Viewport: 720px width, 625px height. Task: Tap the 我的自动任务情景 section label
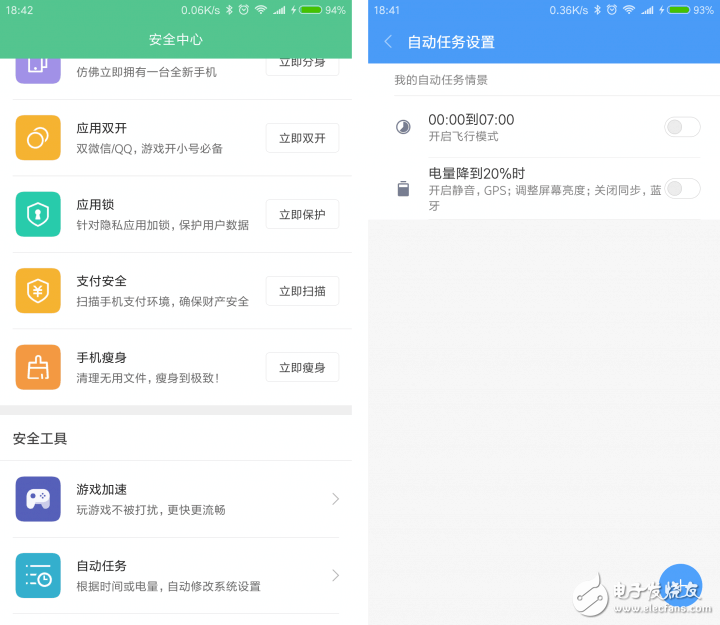pos(441,80)
